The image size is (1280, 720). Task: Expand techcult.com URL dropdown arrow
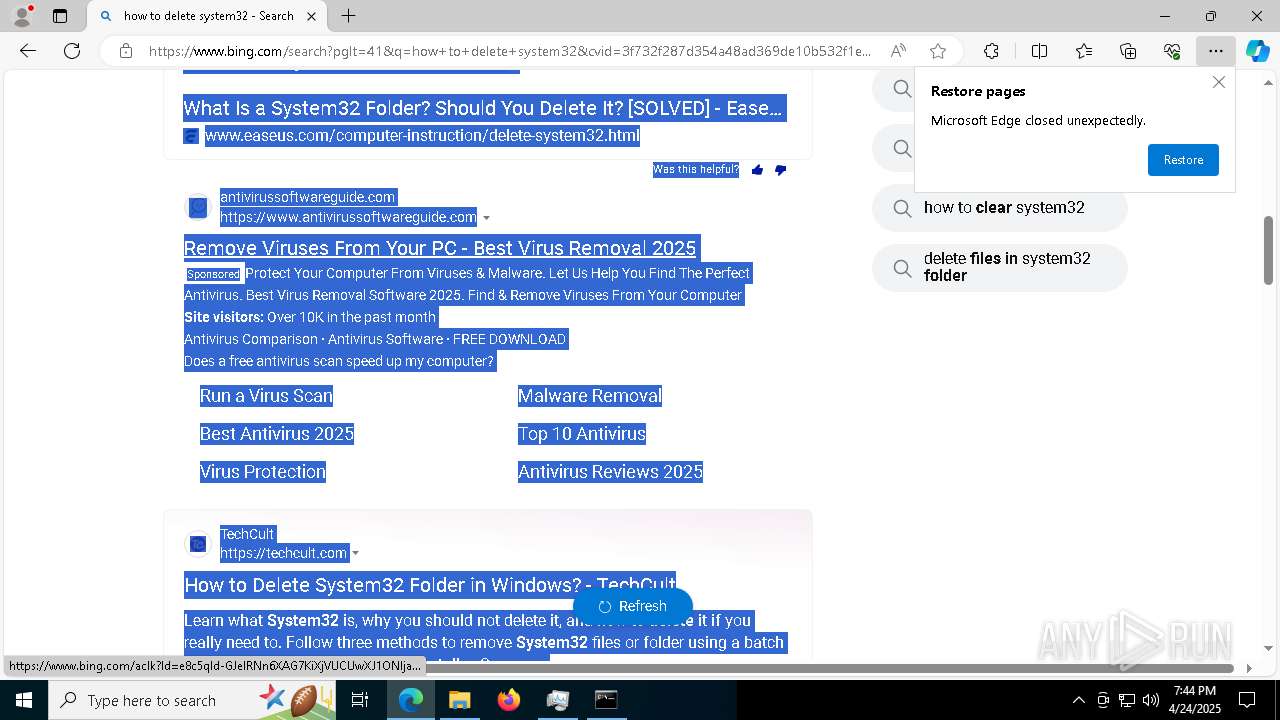pyautogui.click(x=355, y=554)
